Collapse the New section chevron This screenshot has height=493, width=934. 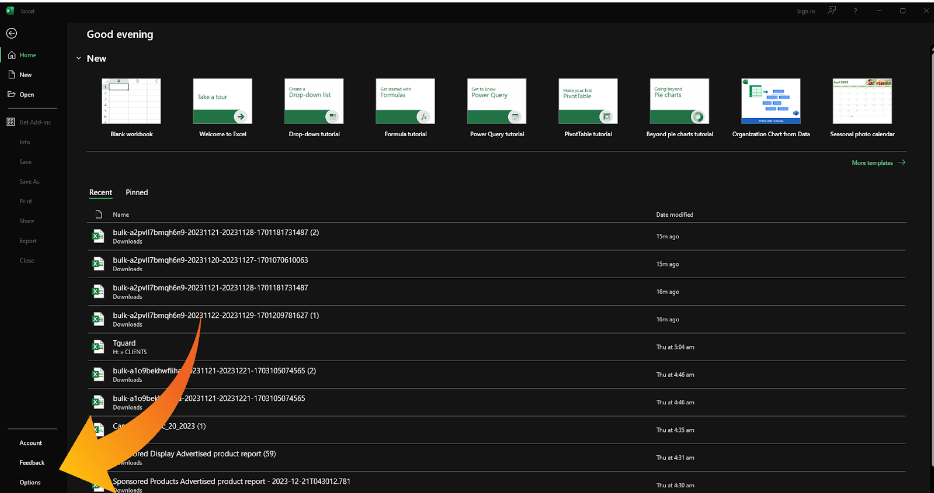coord(78,58)
